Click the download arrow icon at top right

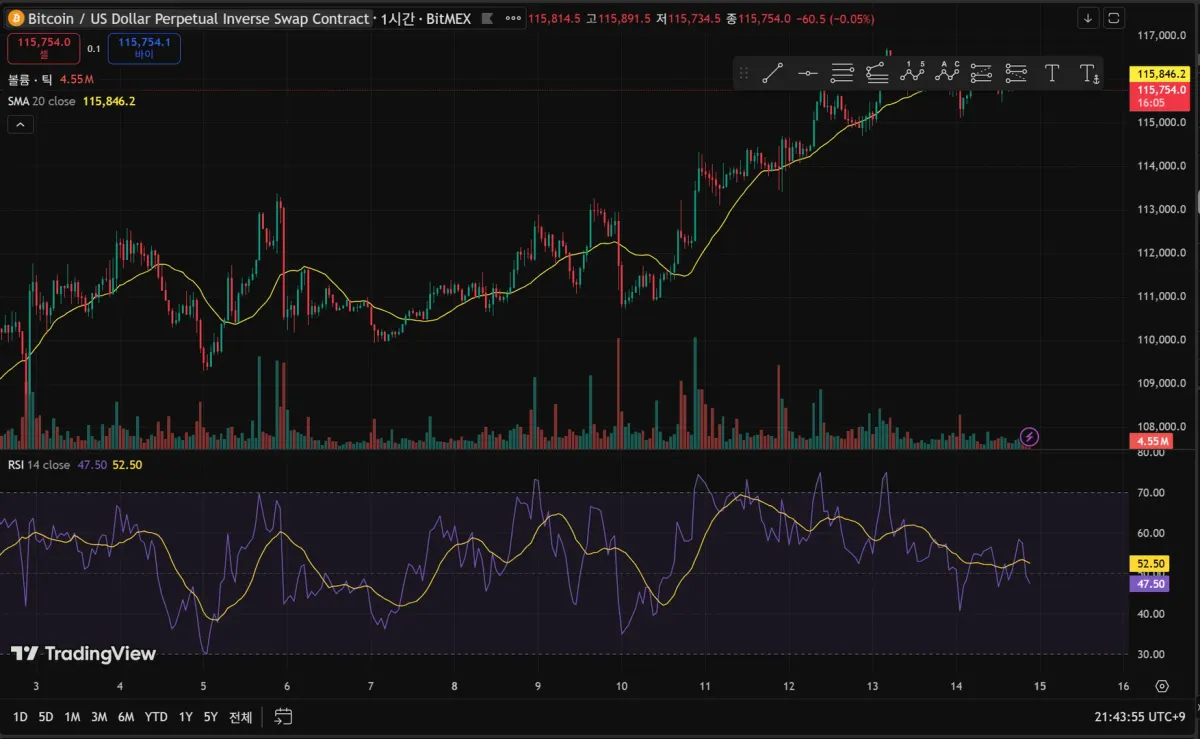click(1089, 18)
